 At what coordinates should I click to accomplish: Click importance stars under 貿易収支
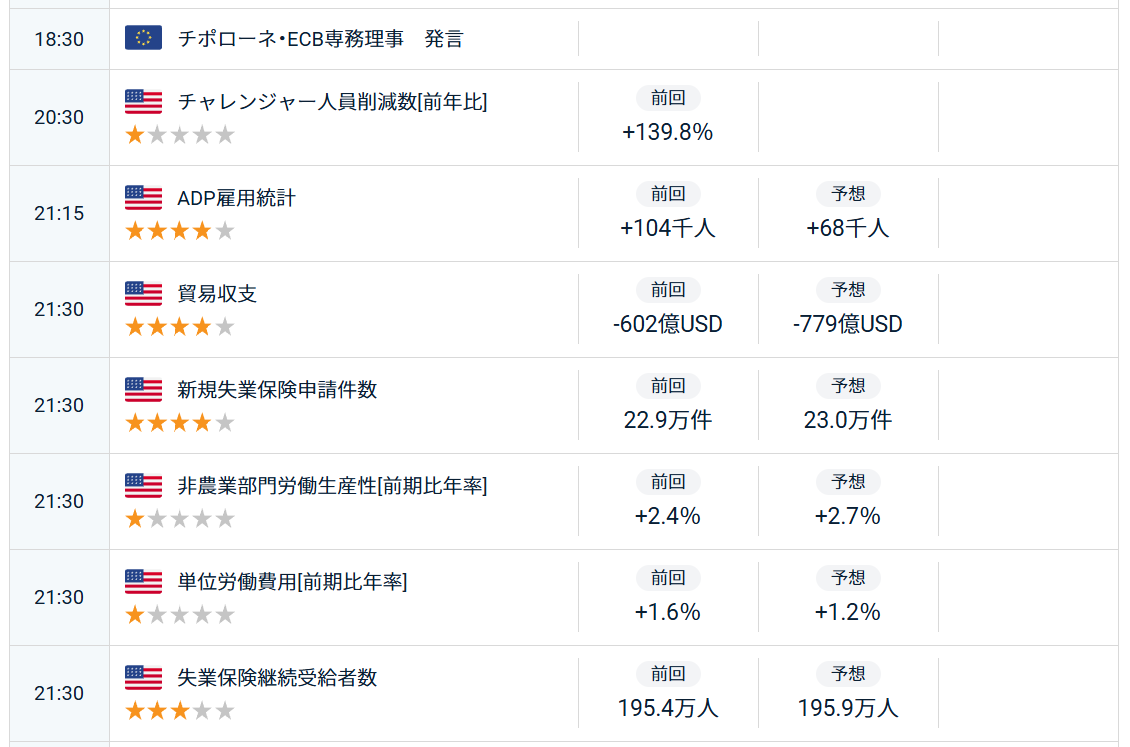tap(179, 326)
